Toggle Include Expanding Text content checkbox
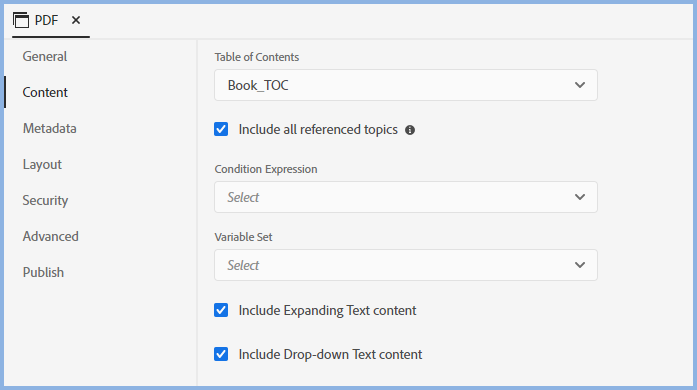The height and width of the screenshot is (390, 697). pos(221,310)
